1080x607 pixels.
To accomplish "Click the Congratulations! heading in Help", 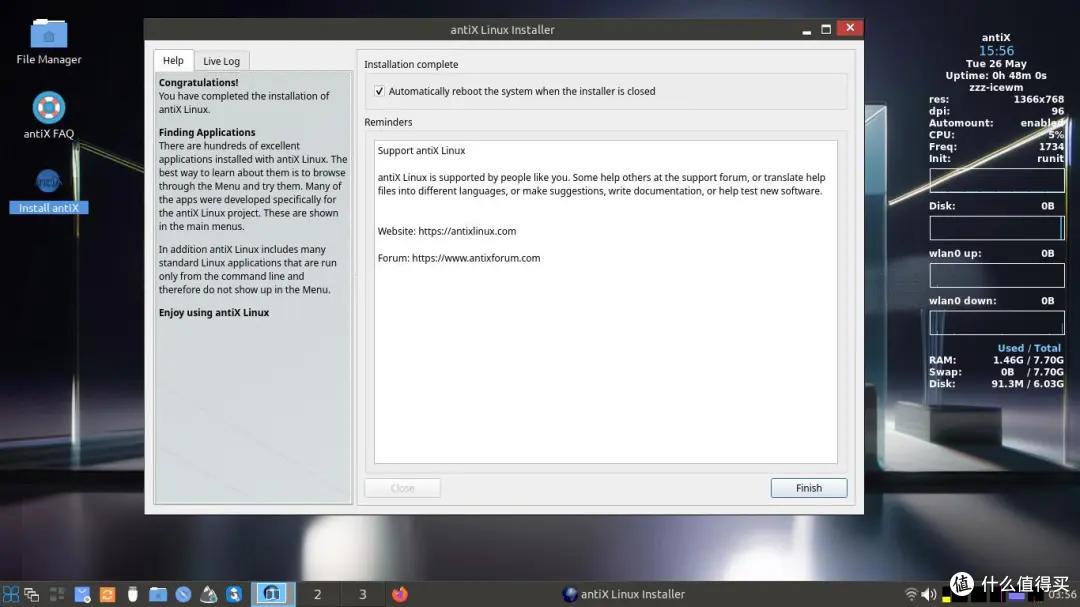I will 198,83.
